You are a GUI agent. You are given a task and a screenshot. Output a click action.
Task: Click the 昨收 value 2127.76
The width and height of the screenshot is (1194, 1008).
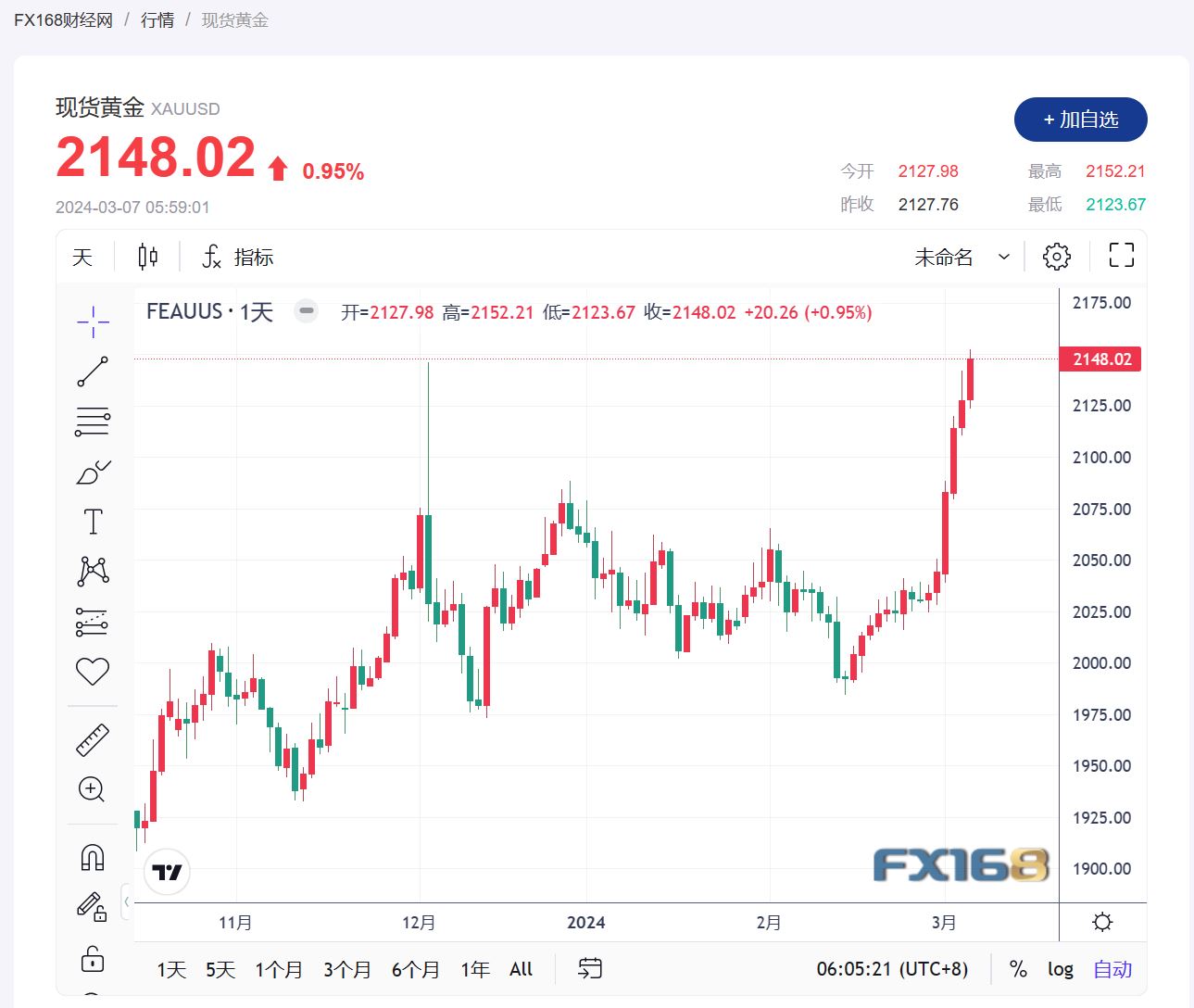[928, 205]
